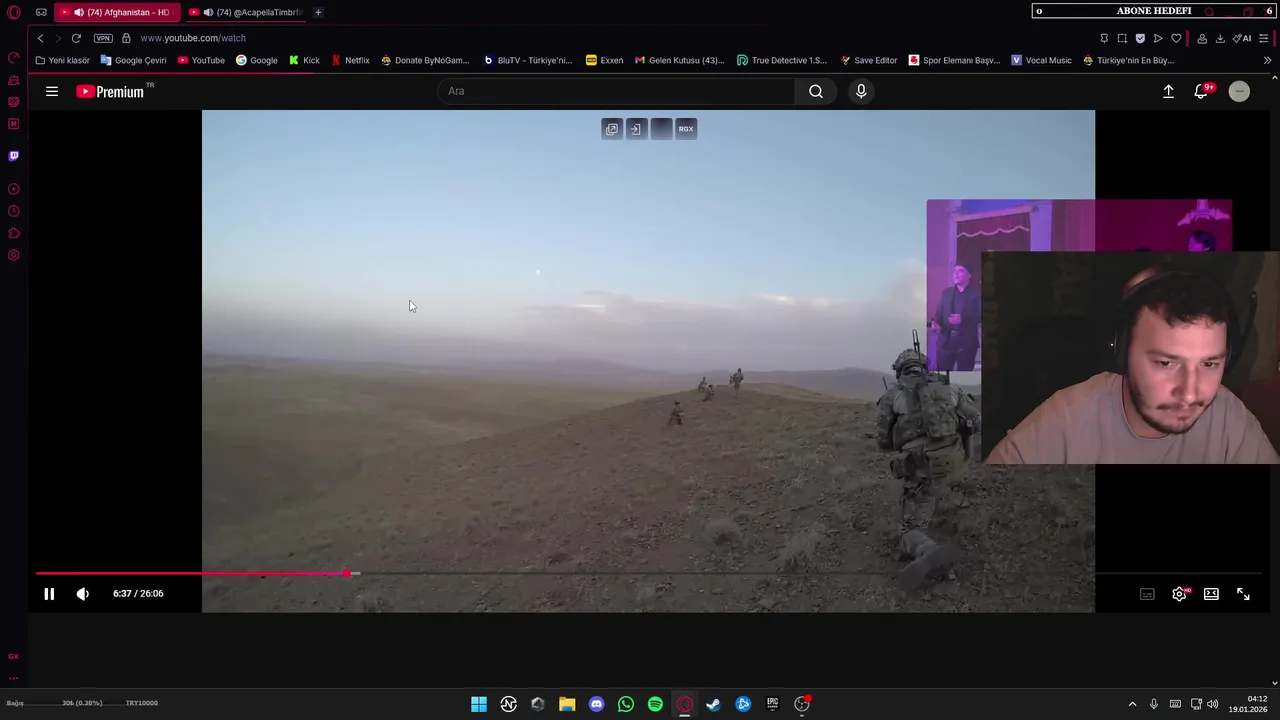
Task: Start voice search with the microphone
Action: coord(861,91)
